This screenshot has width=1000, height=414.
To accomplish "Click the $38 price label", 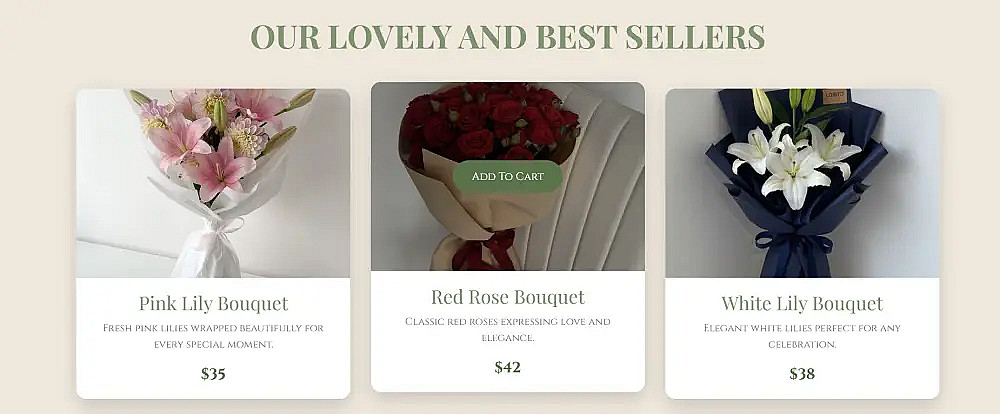I will tap(802, 374).
